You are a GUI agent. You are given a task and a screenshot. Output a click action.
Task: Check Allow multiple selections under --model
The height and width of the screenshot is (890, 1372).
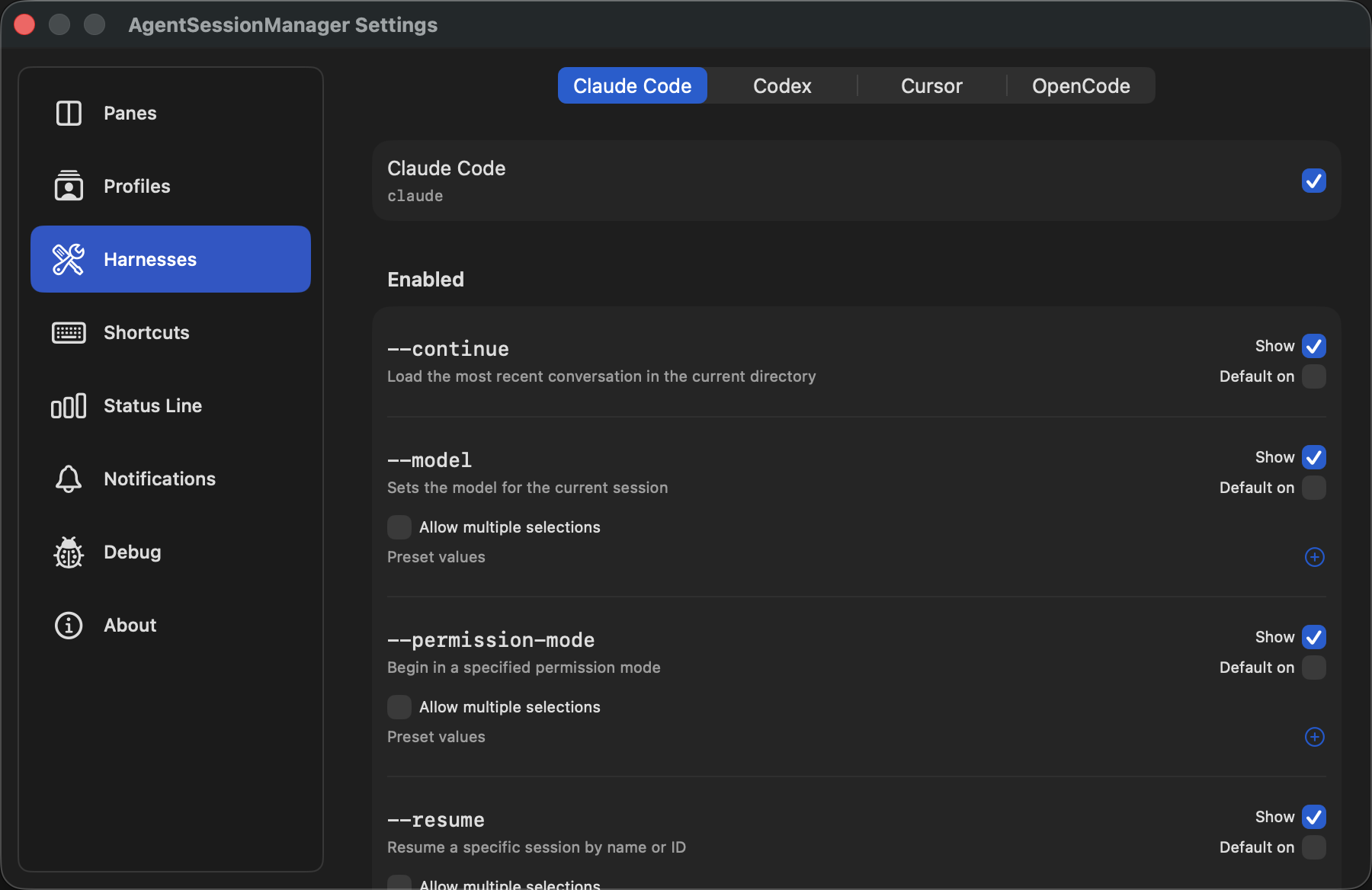pos(399,527)
